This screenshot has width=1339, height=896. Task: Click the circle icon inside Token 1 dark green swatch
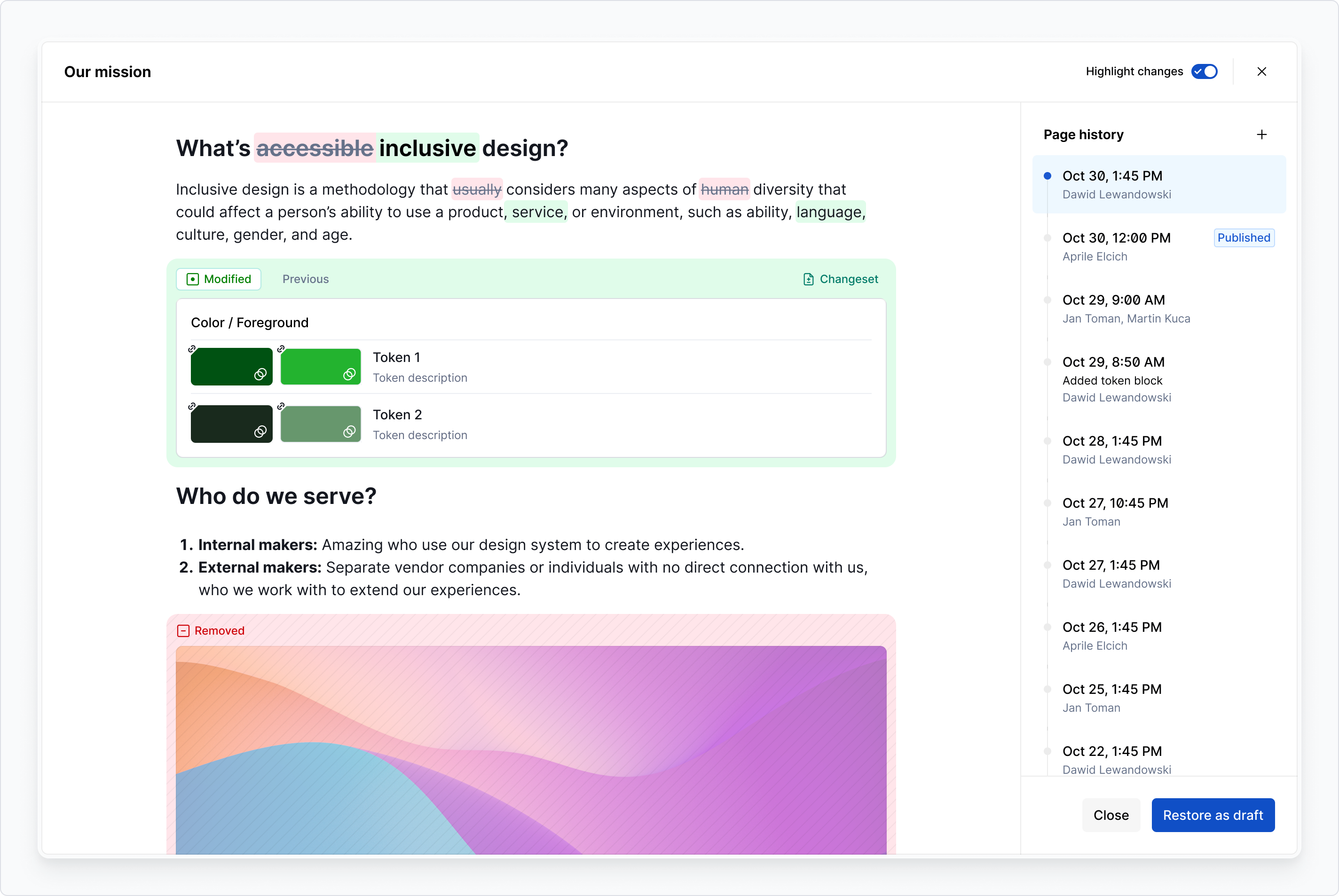(260, 374)
